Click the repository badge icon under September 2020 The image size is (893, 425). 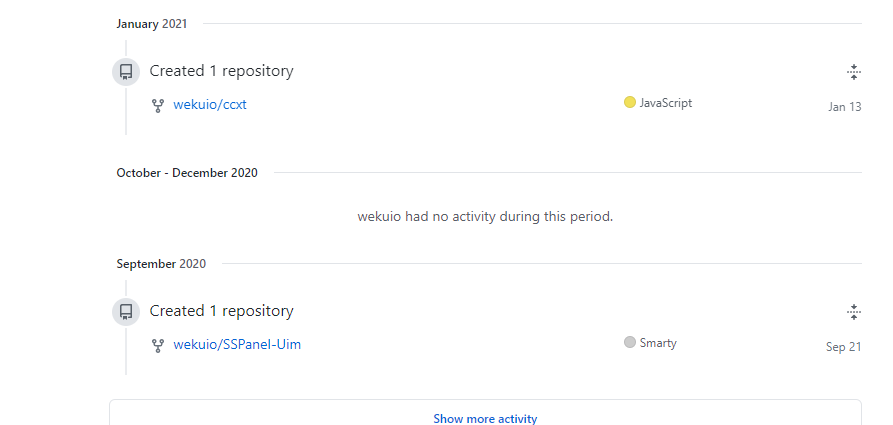[x=126, y=312]
